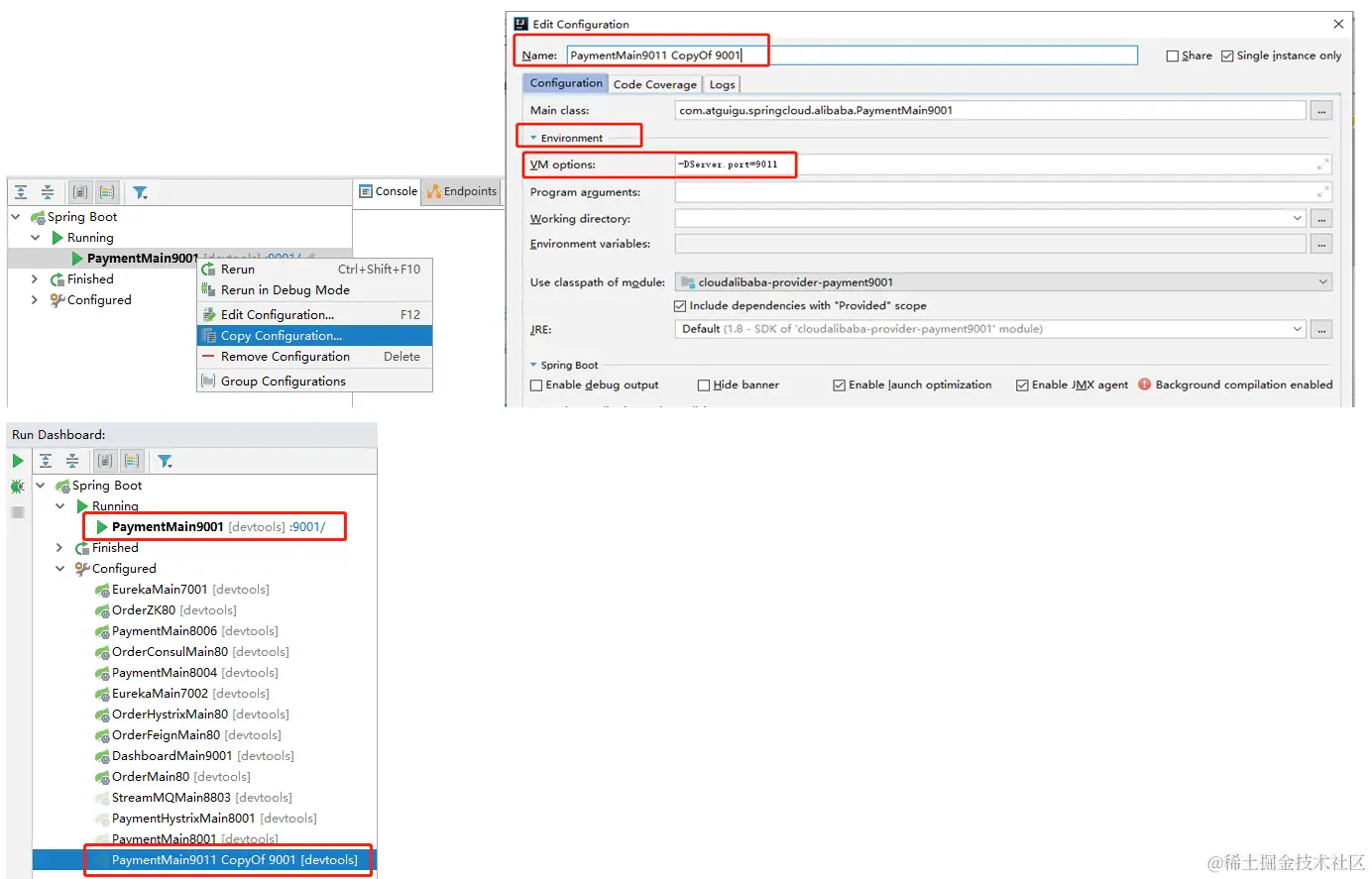Open the Configuration tab
1372x879 pixels.
tap(565, 83)
